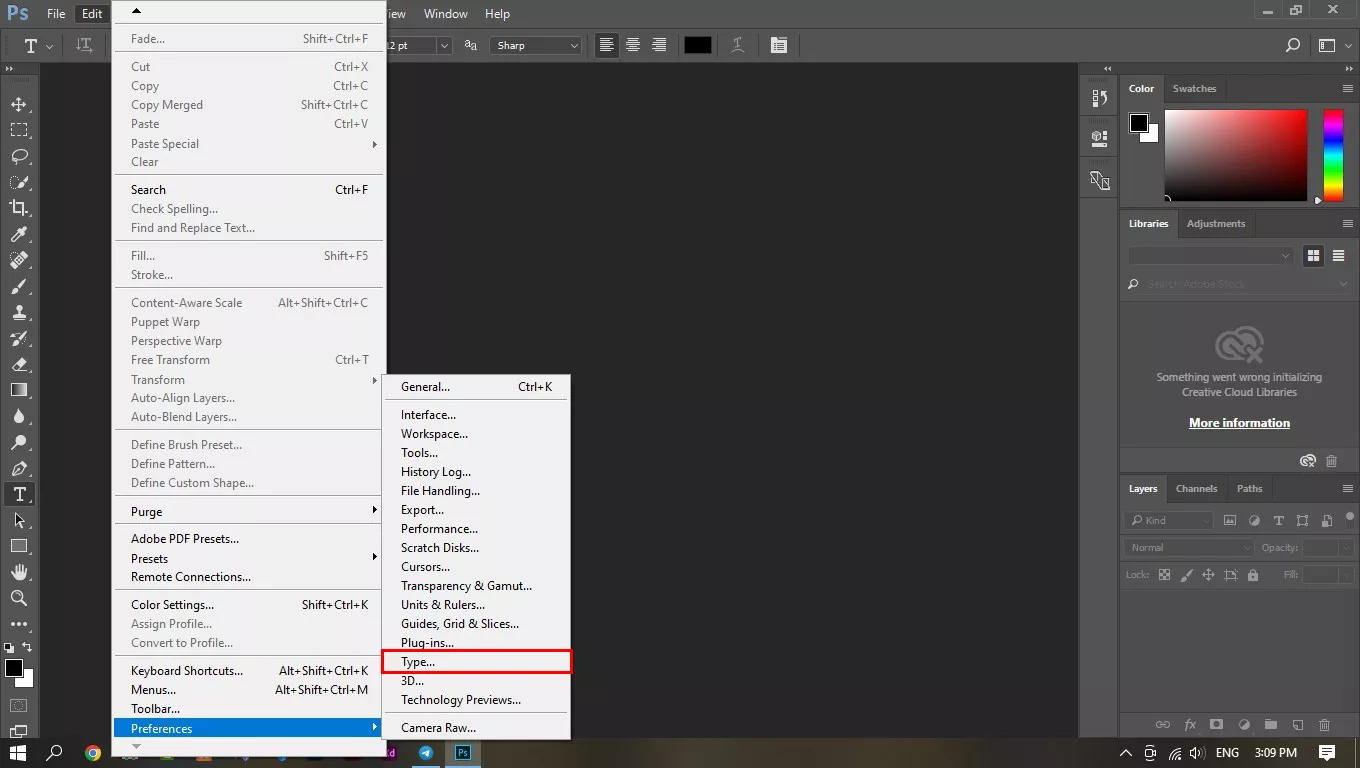Select the Rectangle shape tool
1360x768 pixels.
tap(19, 546)
